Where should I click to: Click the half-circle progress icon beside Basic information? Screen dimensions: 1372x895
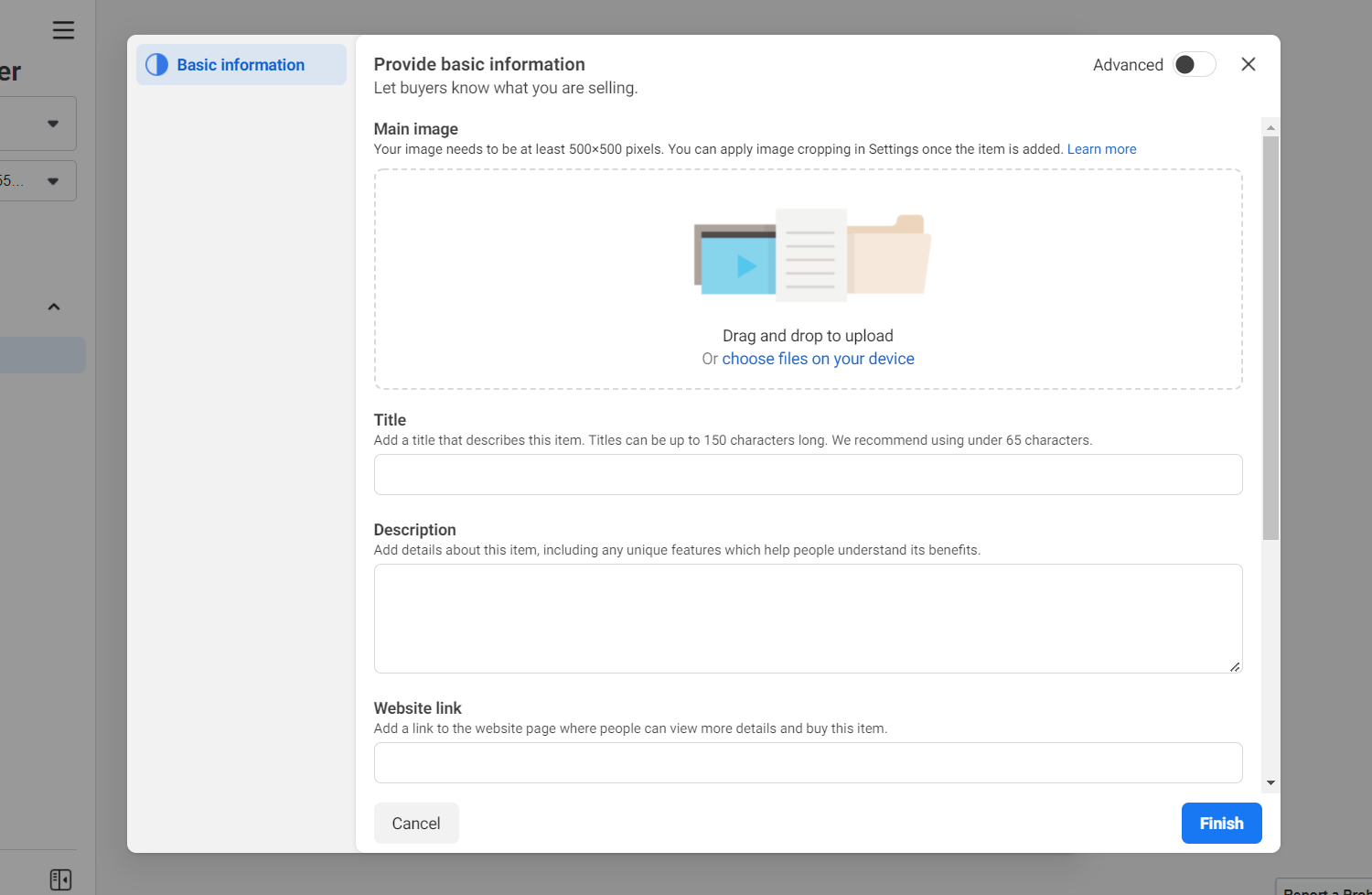[156, 65]
